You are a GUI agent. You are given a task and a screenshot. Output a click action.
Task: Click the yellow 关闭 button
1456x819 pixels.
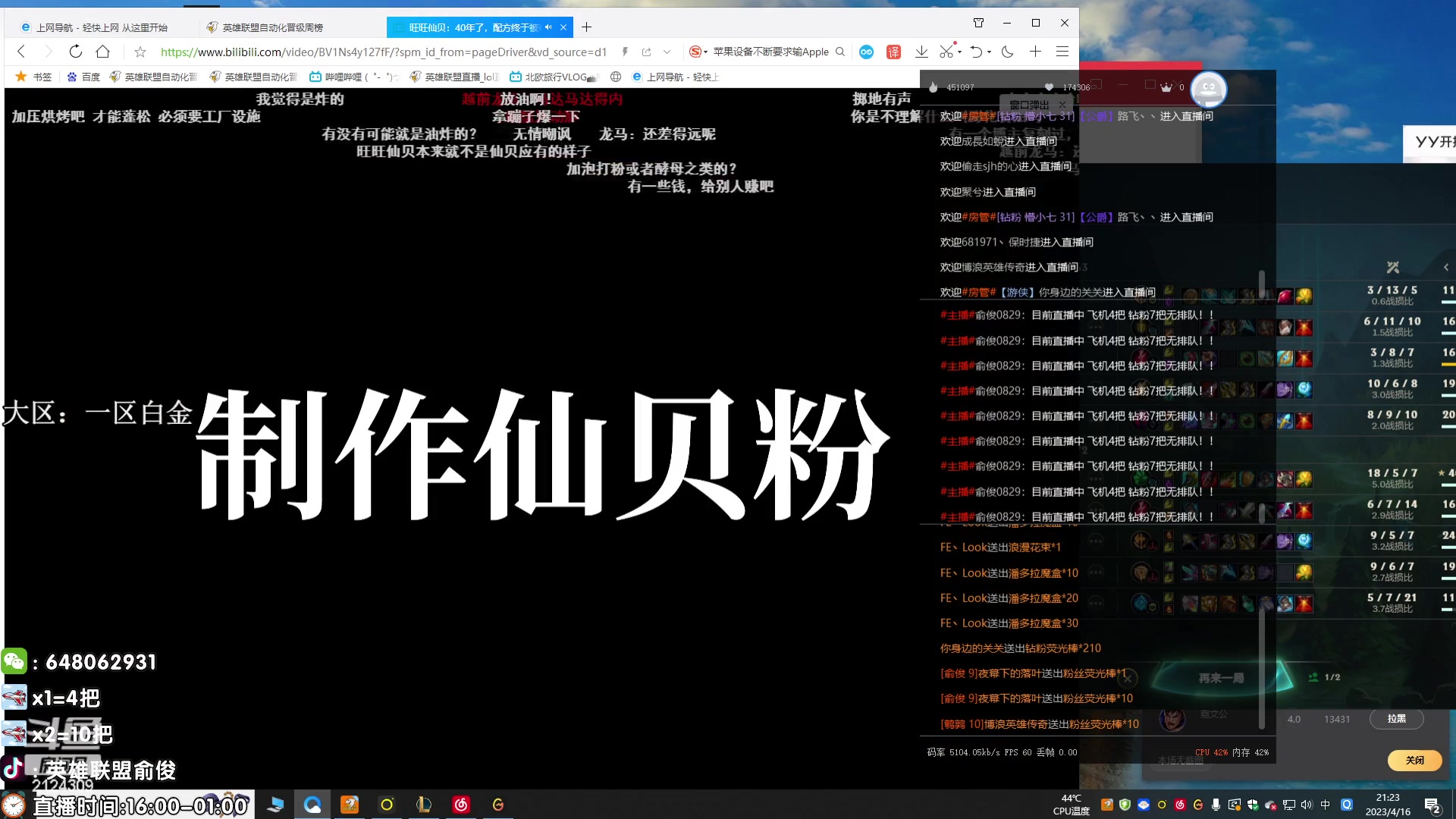1415,760
